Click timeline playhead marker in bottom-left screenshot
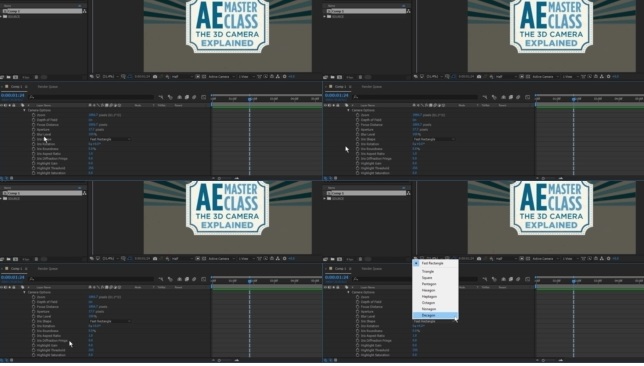The height and width of the screenshot is (366, 644). click(x=250, y=281)
